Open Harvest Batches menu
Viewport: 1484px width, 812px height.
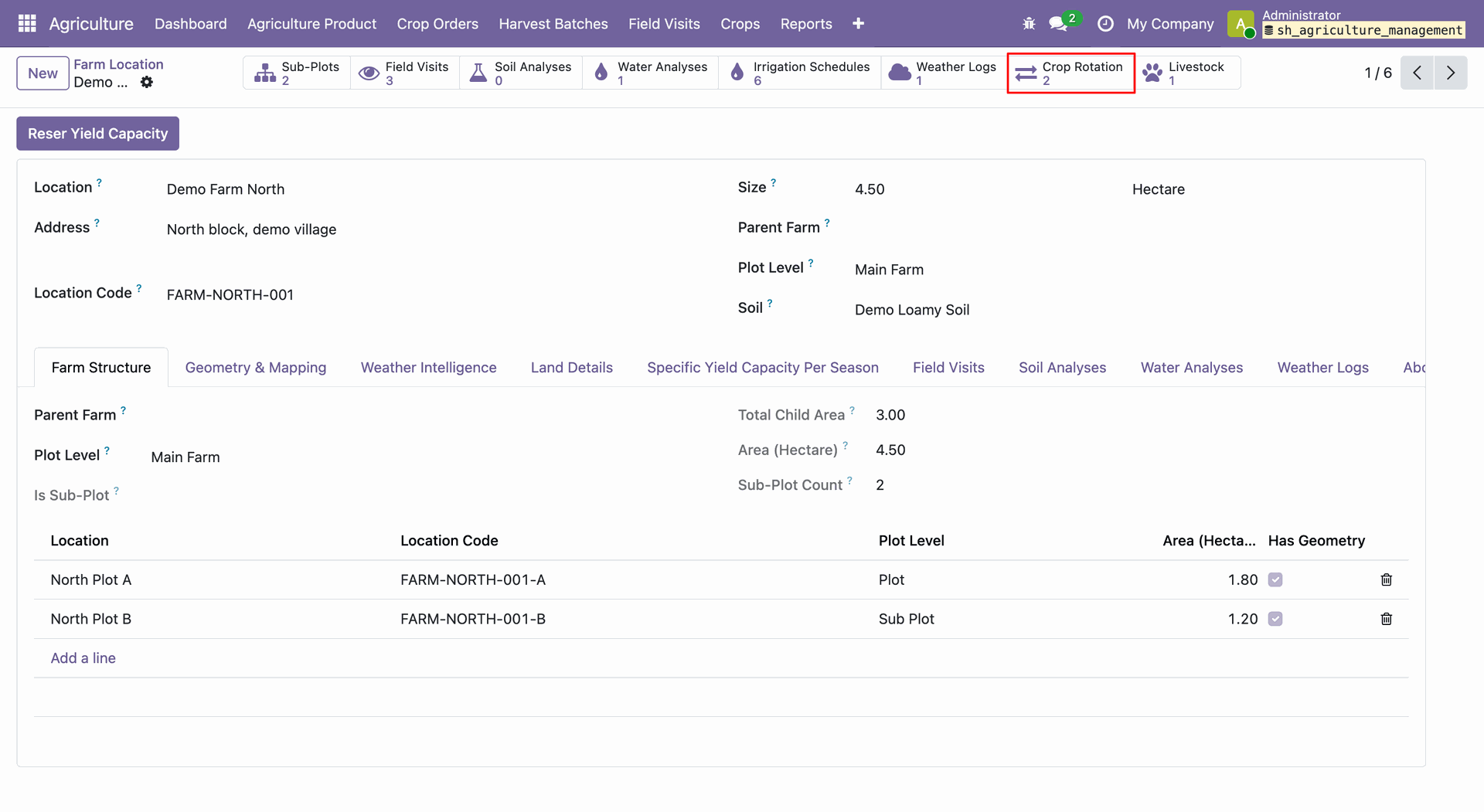click(553, 24)
